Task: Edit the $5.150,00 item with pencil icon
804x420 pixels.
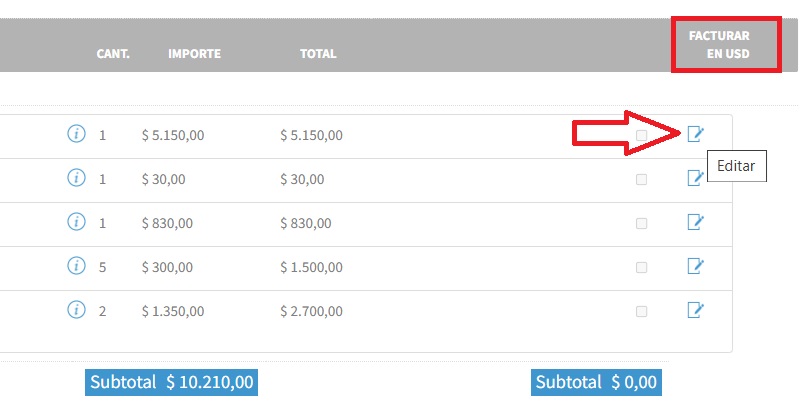Action: point(695,134)
